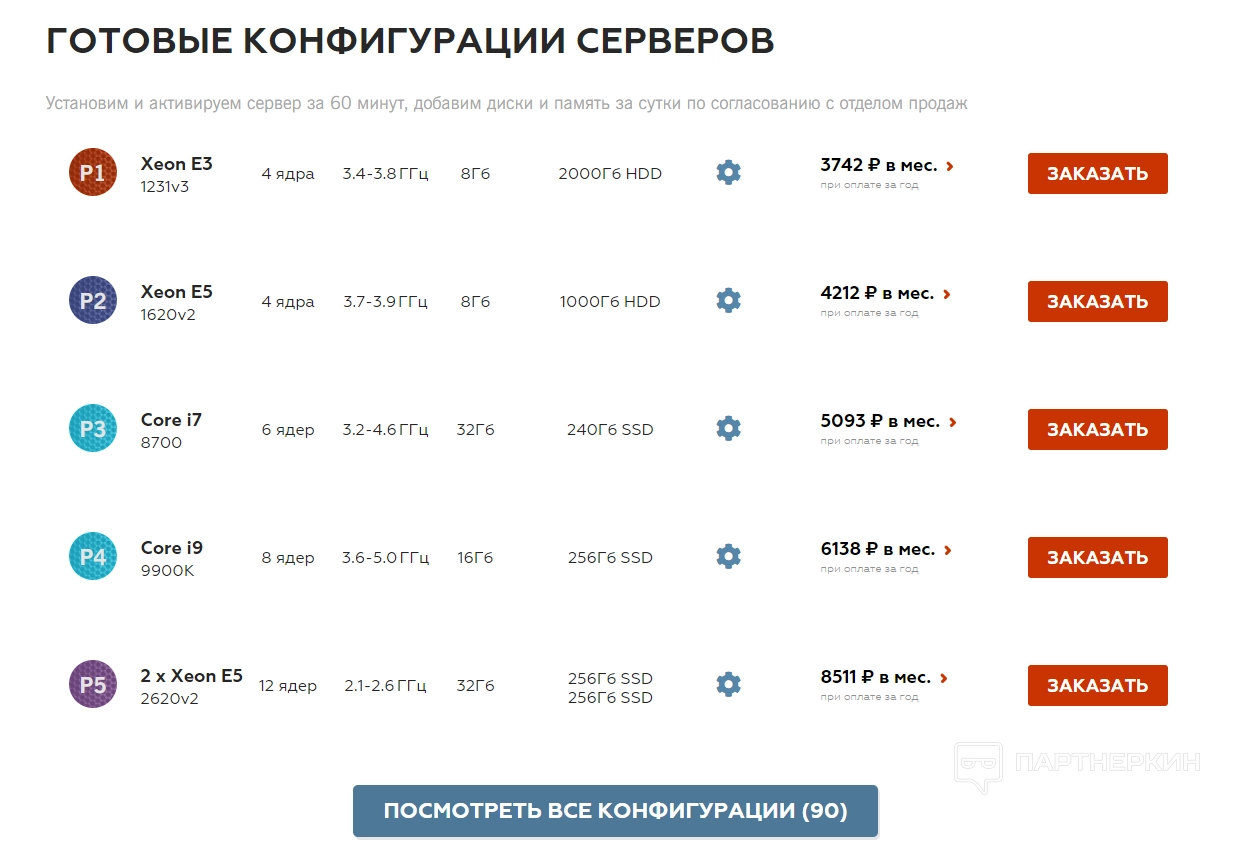Click the 4212 ₽ в мес. price
Screen dimensions: 1252x847
tap(877, 293)
